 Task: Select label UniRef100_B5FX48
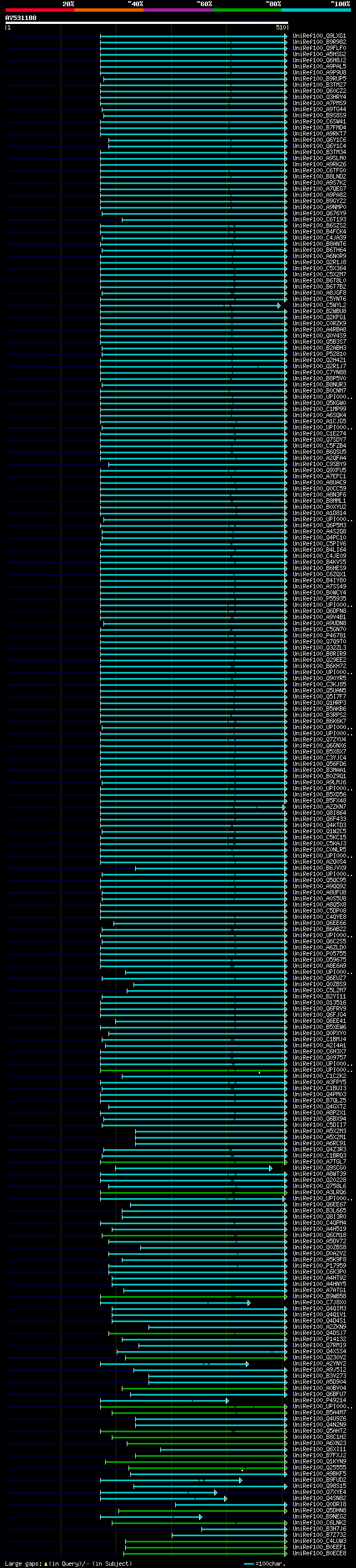pyautogui.click(x=319, y=801)
